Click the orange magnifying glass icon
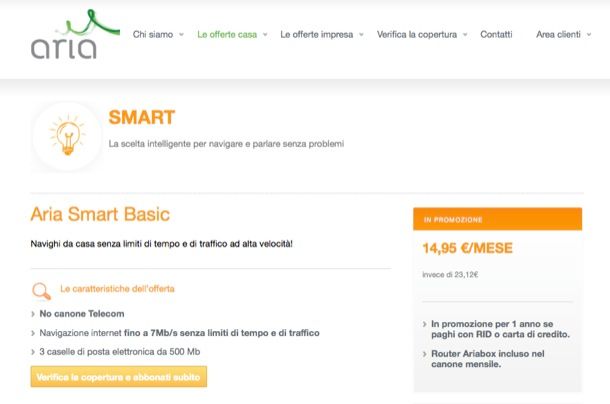This screenshot has height=404, width=610. pos(41,291)
